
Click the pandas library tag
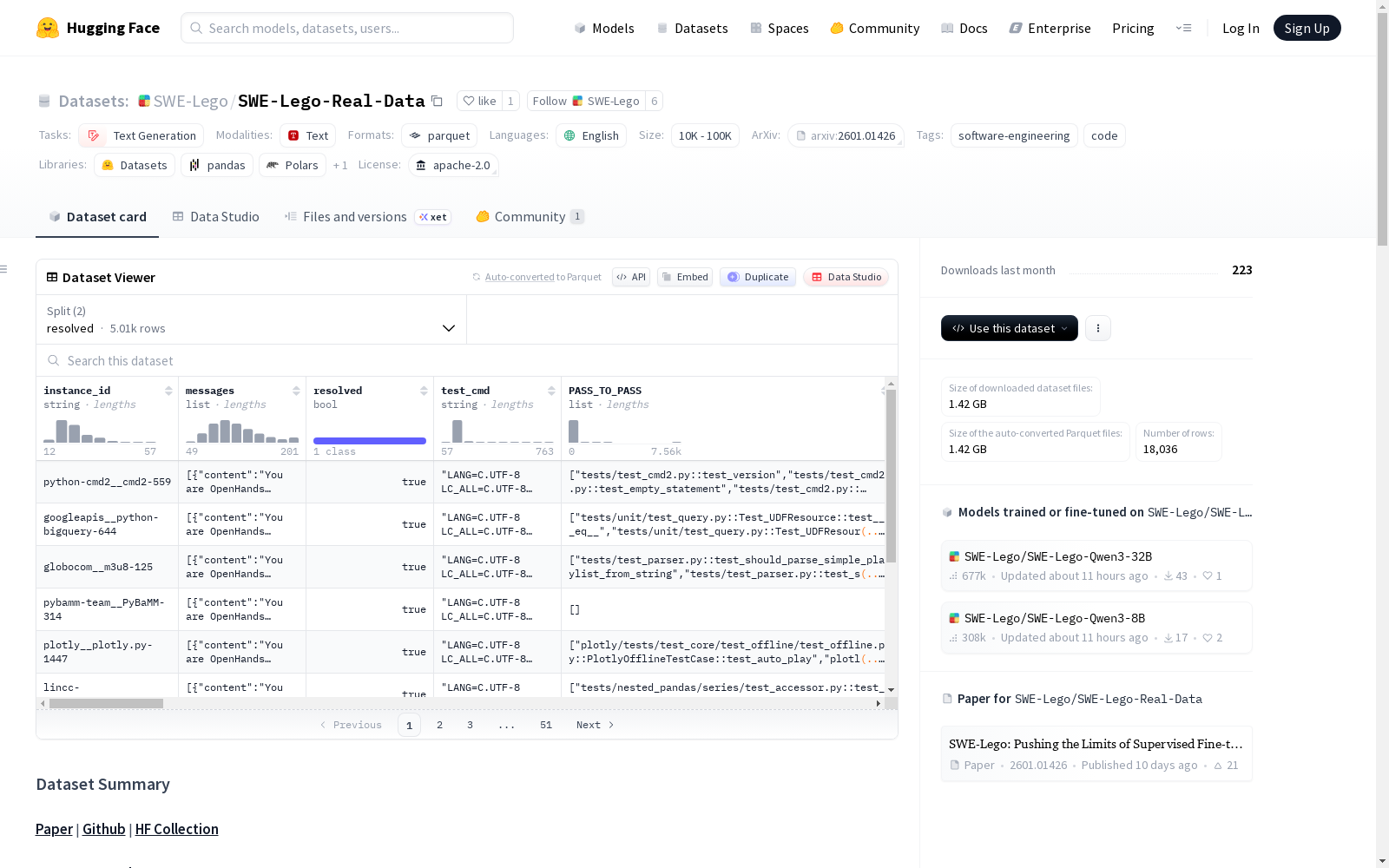[x=217, y=165]
